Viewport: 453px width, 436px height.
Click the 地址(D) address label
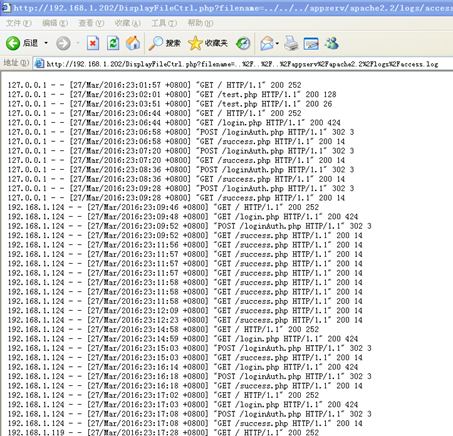(x=16, y=63)
